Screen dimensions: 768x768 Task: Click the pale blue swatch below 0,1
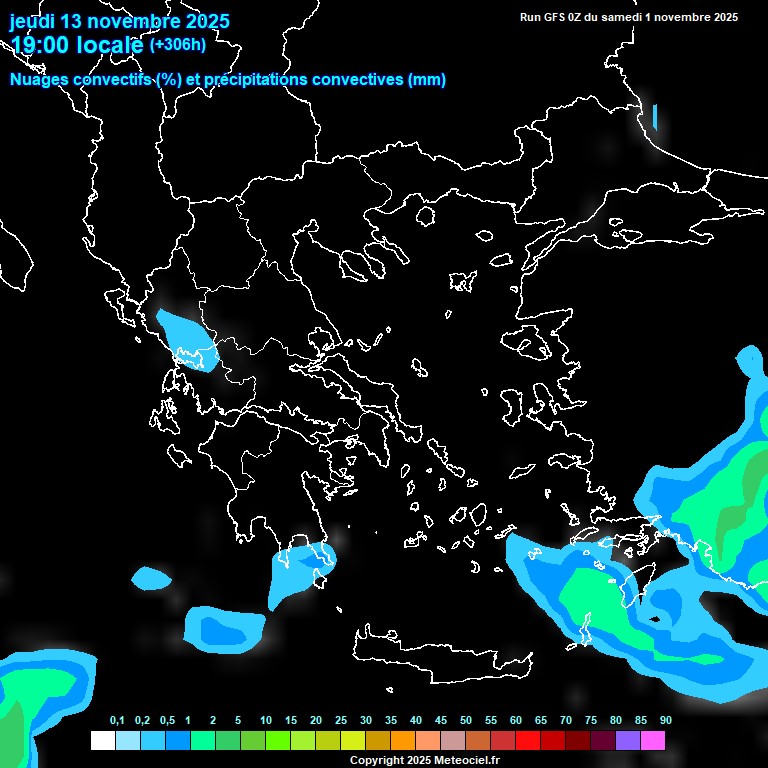(x=127, y=740)
